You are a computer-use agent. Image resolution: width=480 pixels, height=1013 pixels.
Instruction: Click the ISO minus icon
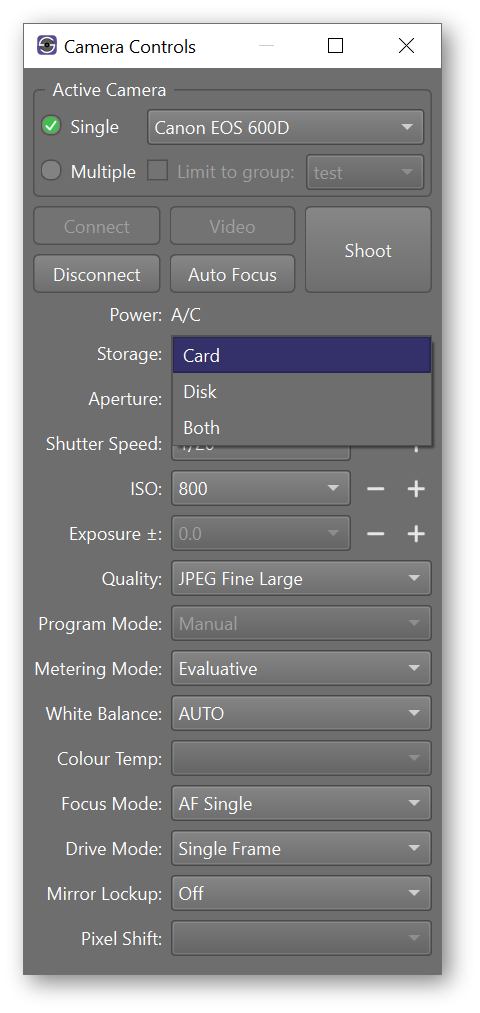point(375,489)
